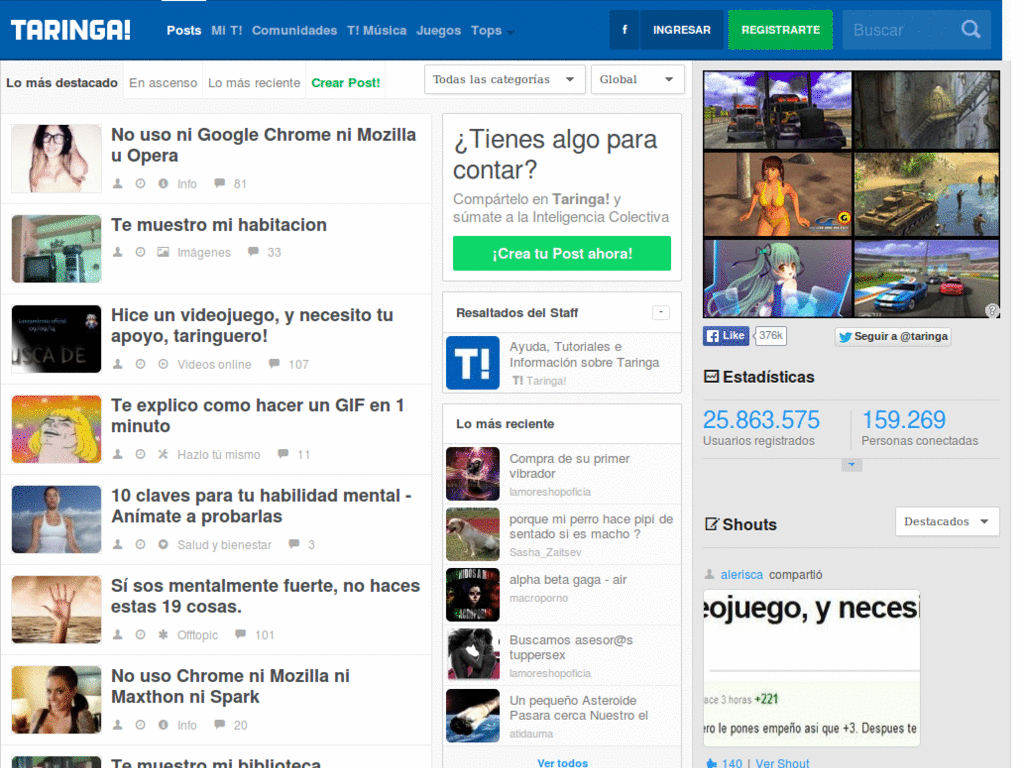Expand the Estadísticas section arrow

852,464
